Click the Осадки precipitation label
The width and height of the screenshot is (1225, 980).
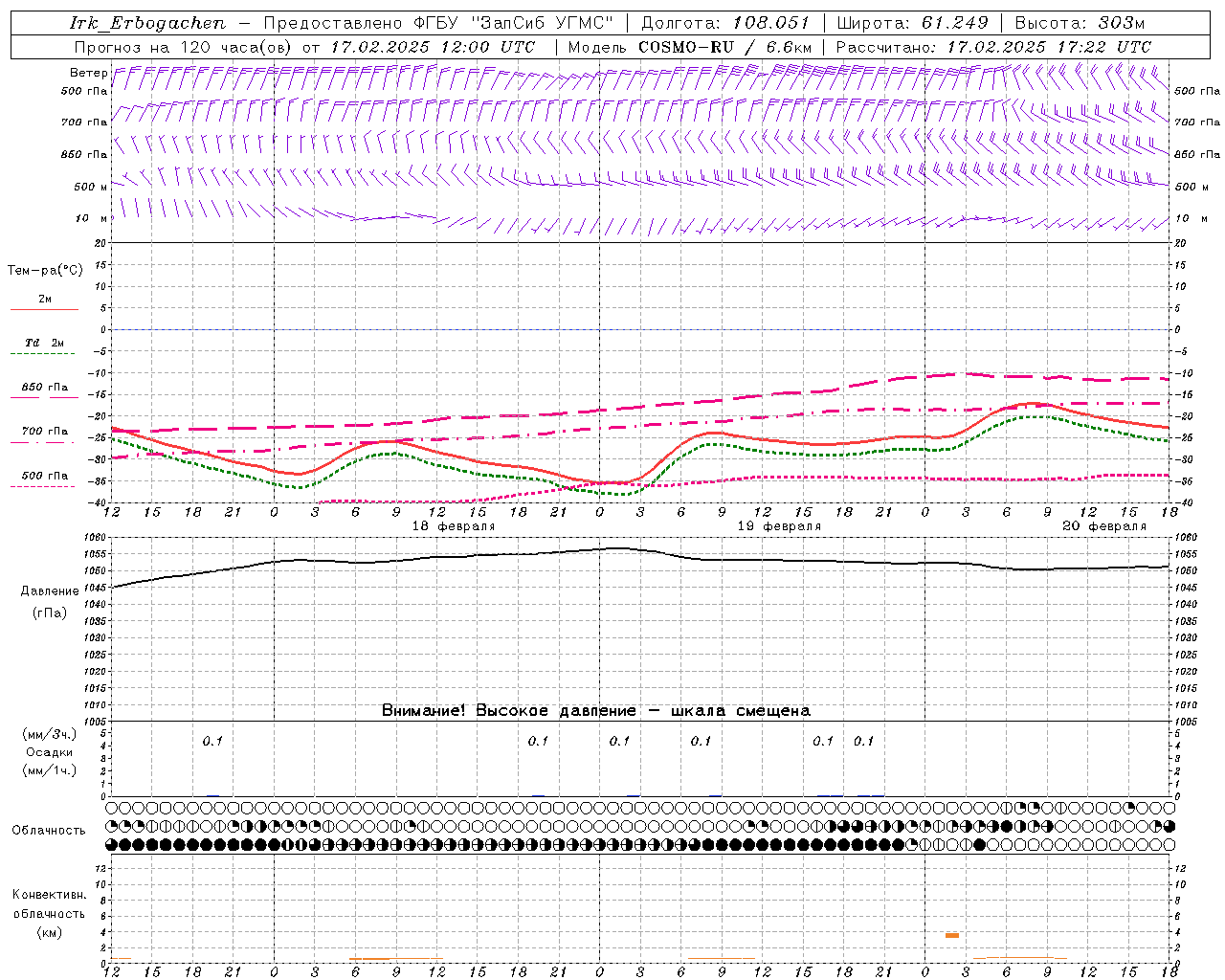click(x=50, y=752)
